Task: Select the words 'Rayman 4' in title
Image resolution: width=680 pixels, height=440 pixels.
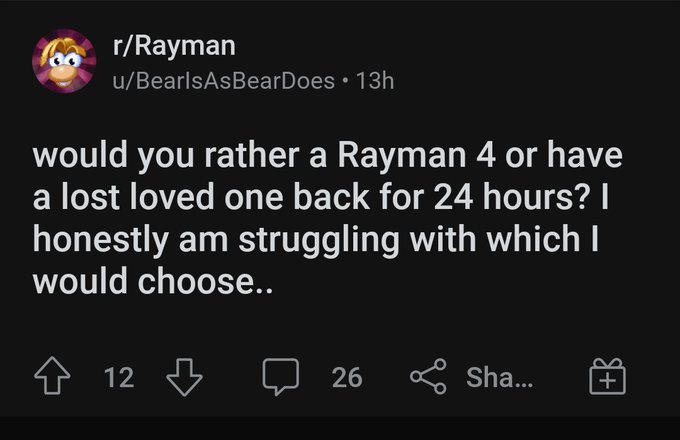Action: click(416, 156)
